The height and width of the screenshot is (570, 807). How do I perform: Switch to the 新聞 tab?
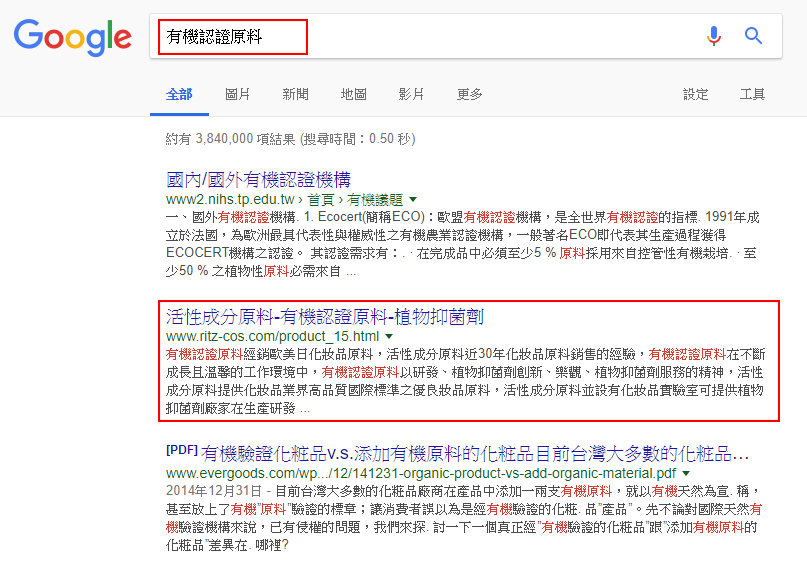tap(295, 94)
